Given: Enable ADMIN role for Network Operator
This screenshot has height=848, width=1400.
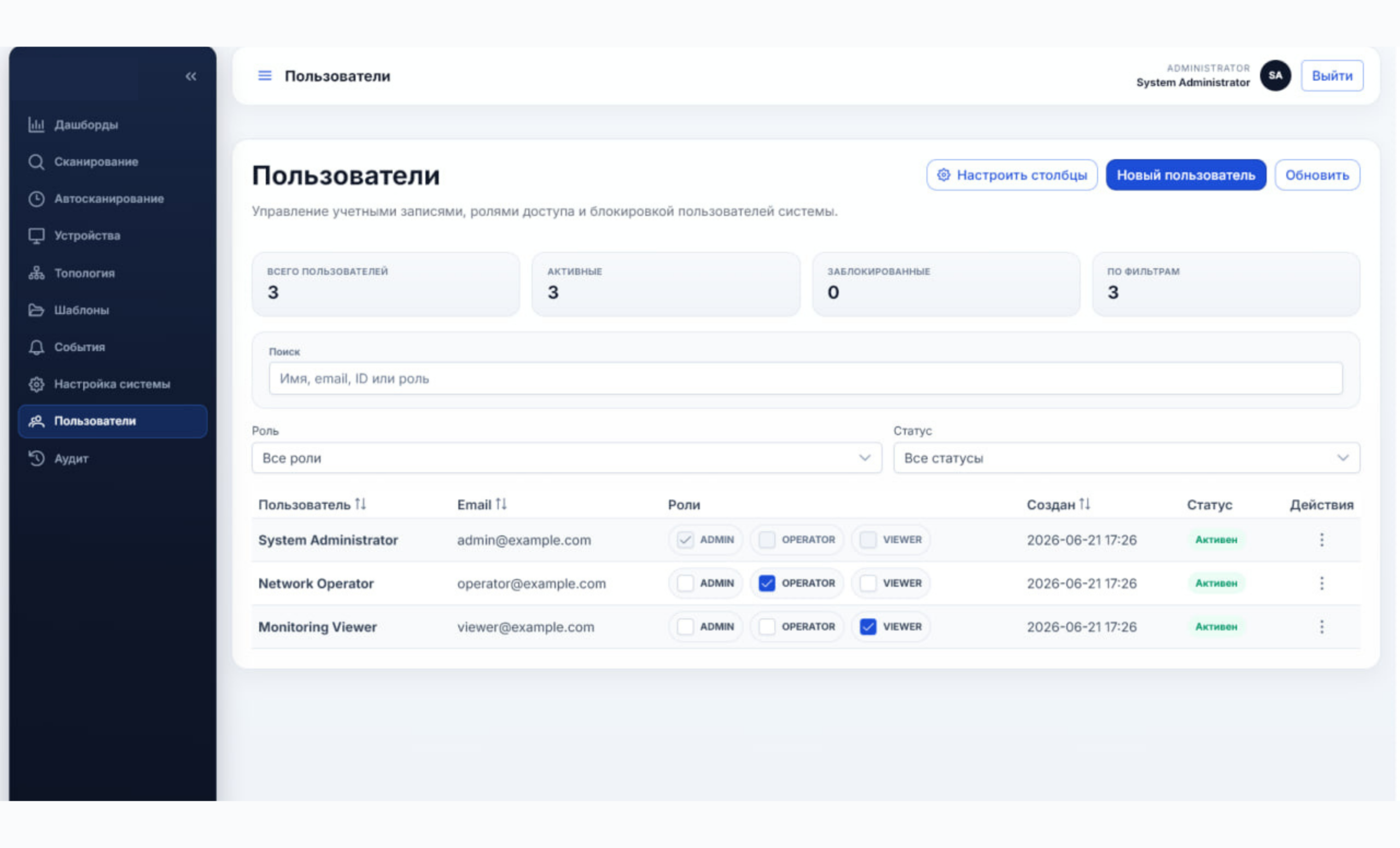Looking at the screenshot, I should 685,583.
